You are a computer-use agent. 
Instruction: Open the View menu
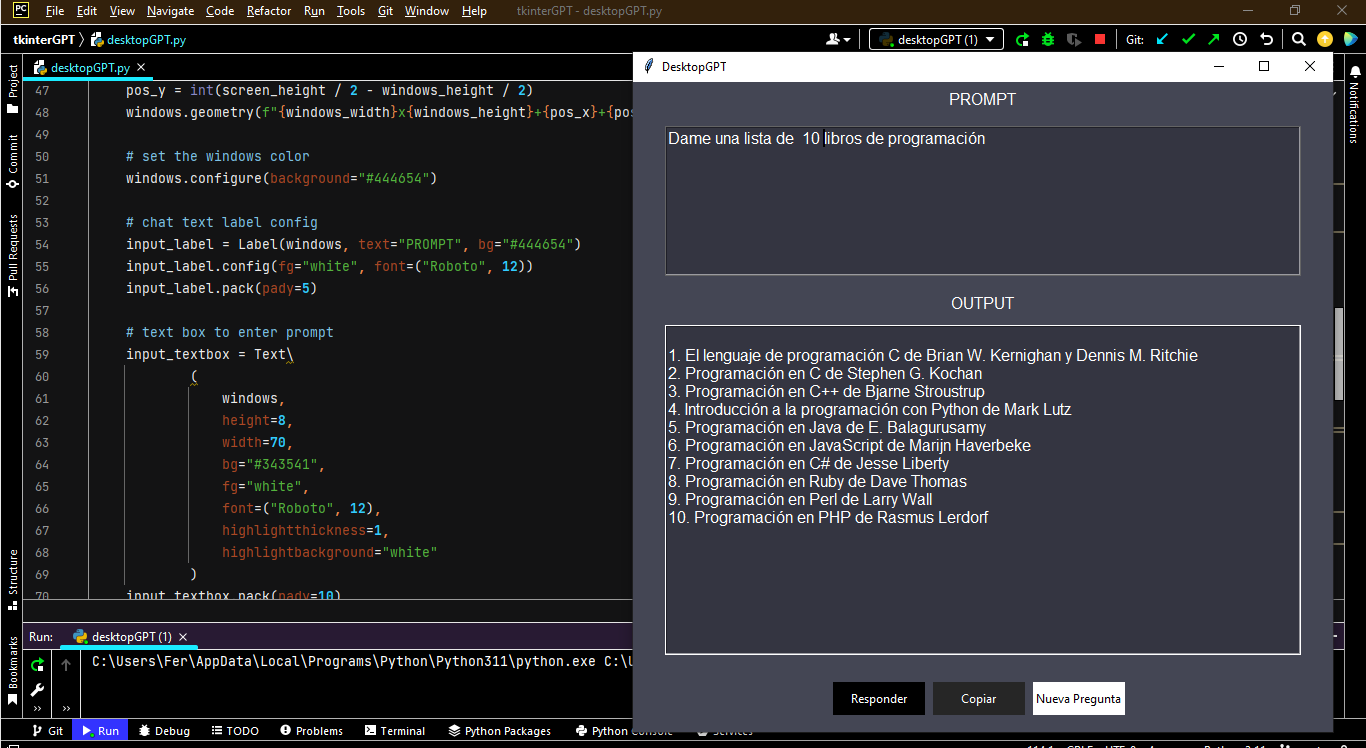click(122, 11)
